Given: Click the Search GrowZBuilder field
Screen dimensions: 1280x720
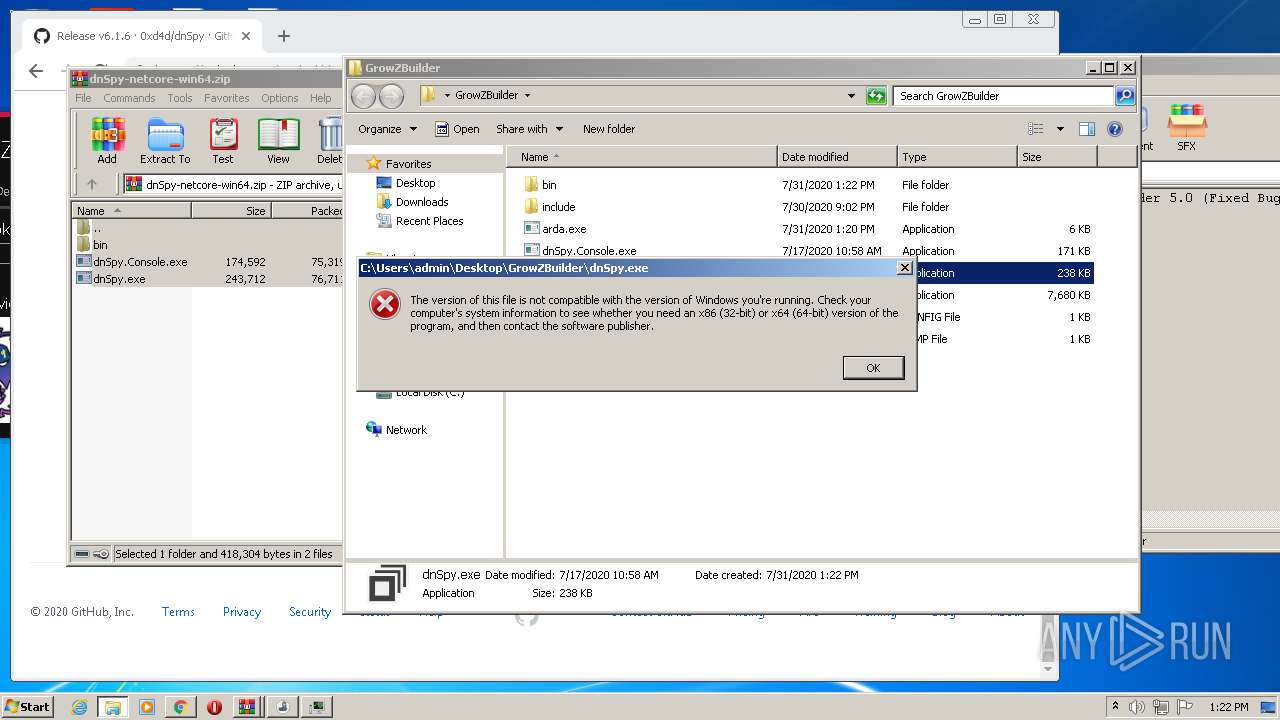Looking at the screenshot, I should coord(1003,96).
